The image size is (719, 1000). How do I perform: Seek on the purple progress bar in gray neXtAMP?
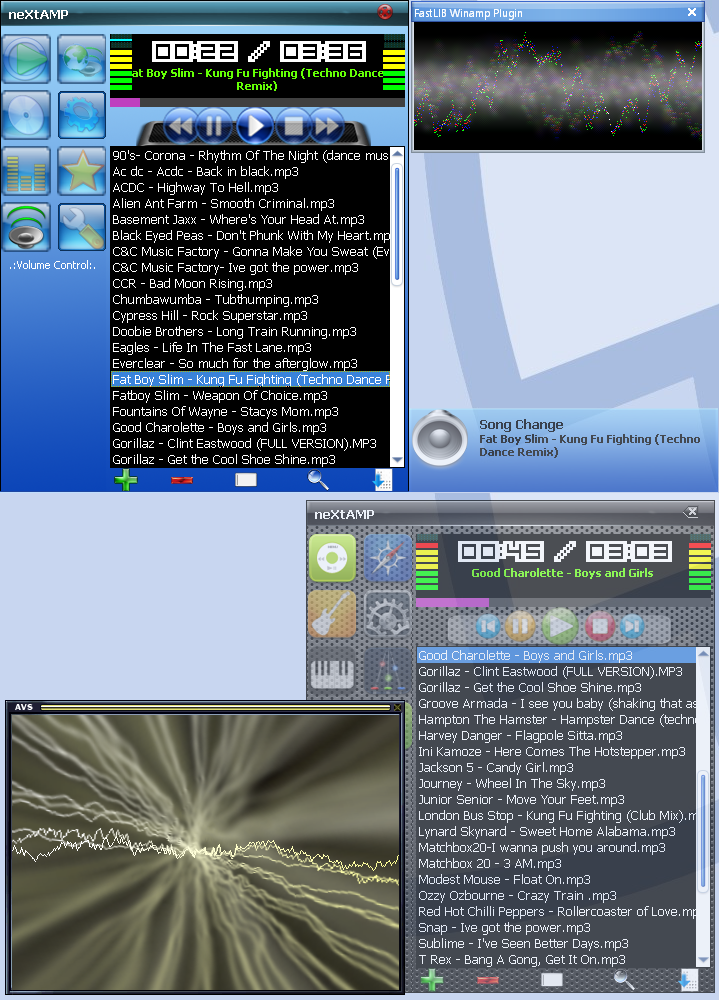563,602
